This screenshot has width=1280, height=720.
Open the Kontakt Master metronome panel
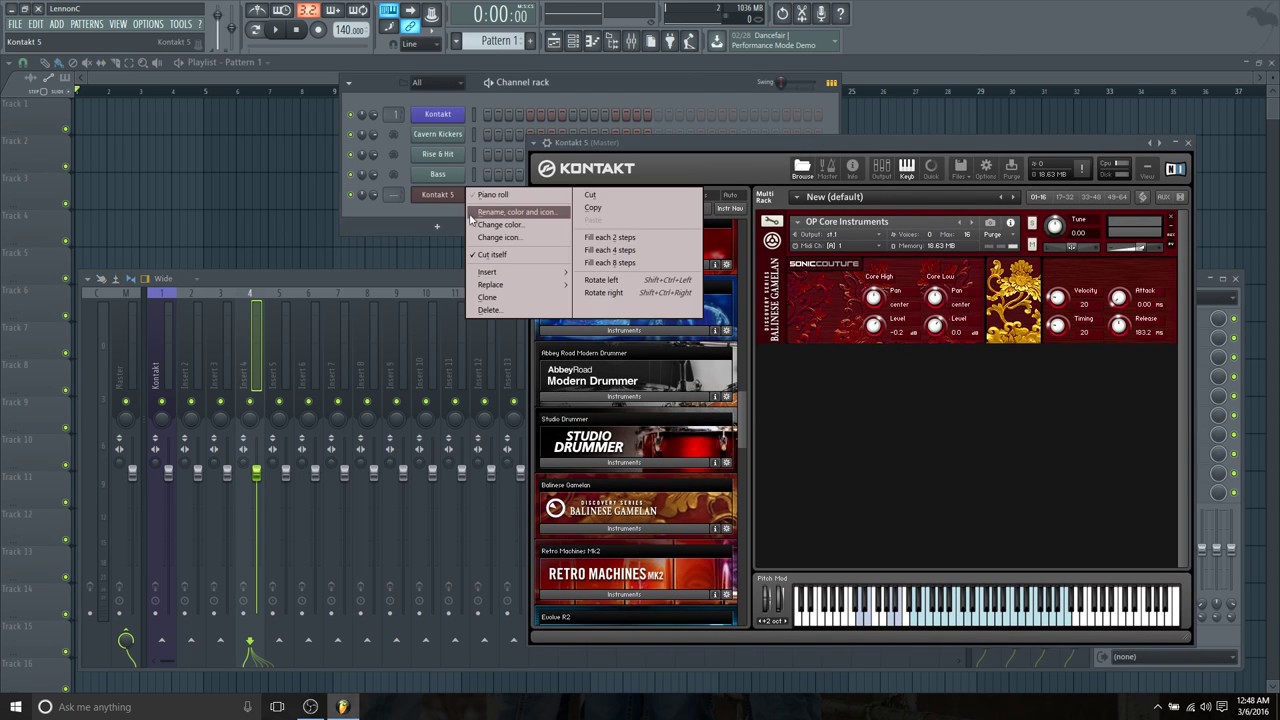coord(828,169)
